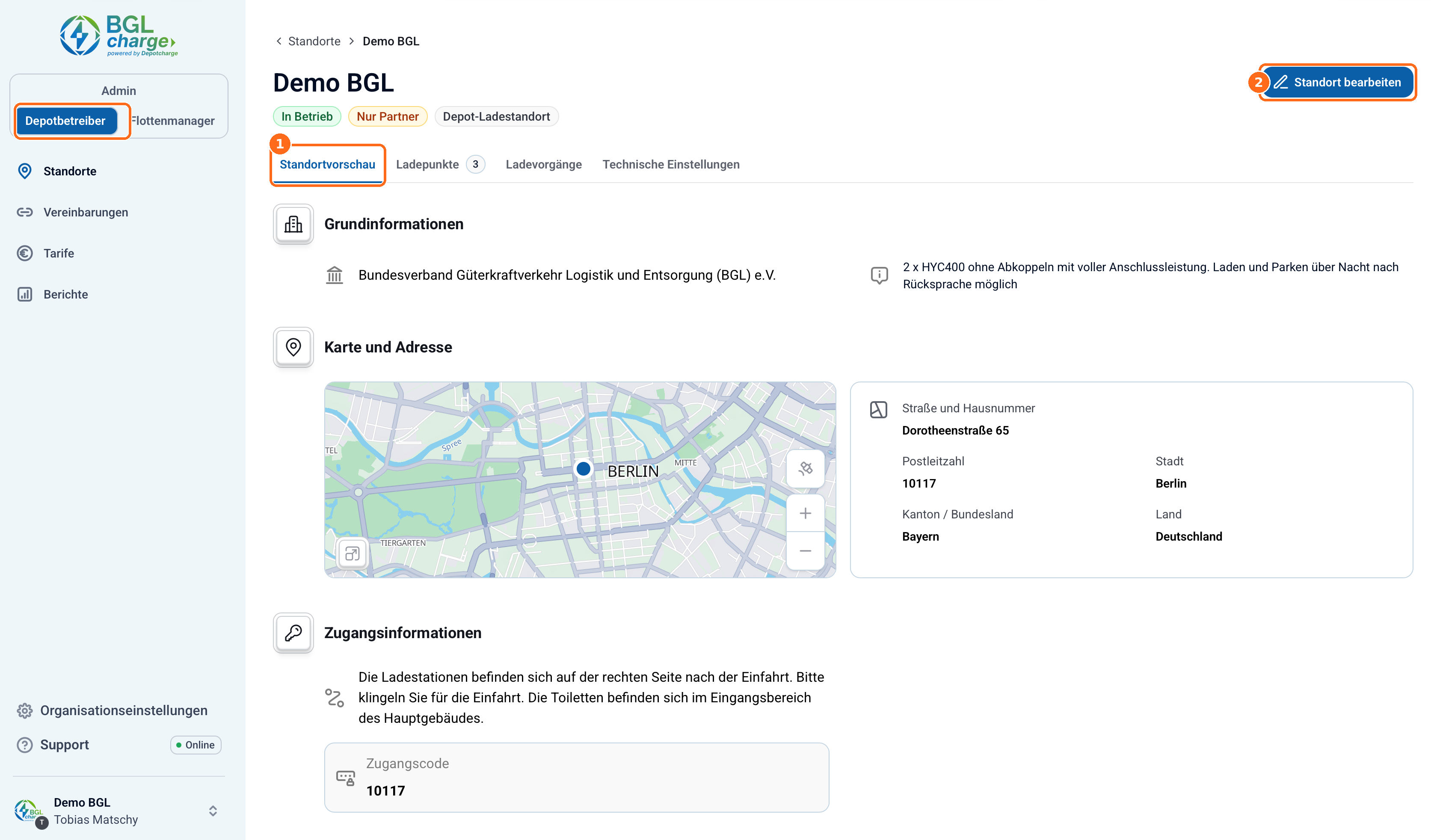Click the route icon next to access description
Viewport: 1440px width, 840px height.
pos(334,698)
